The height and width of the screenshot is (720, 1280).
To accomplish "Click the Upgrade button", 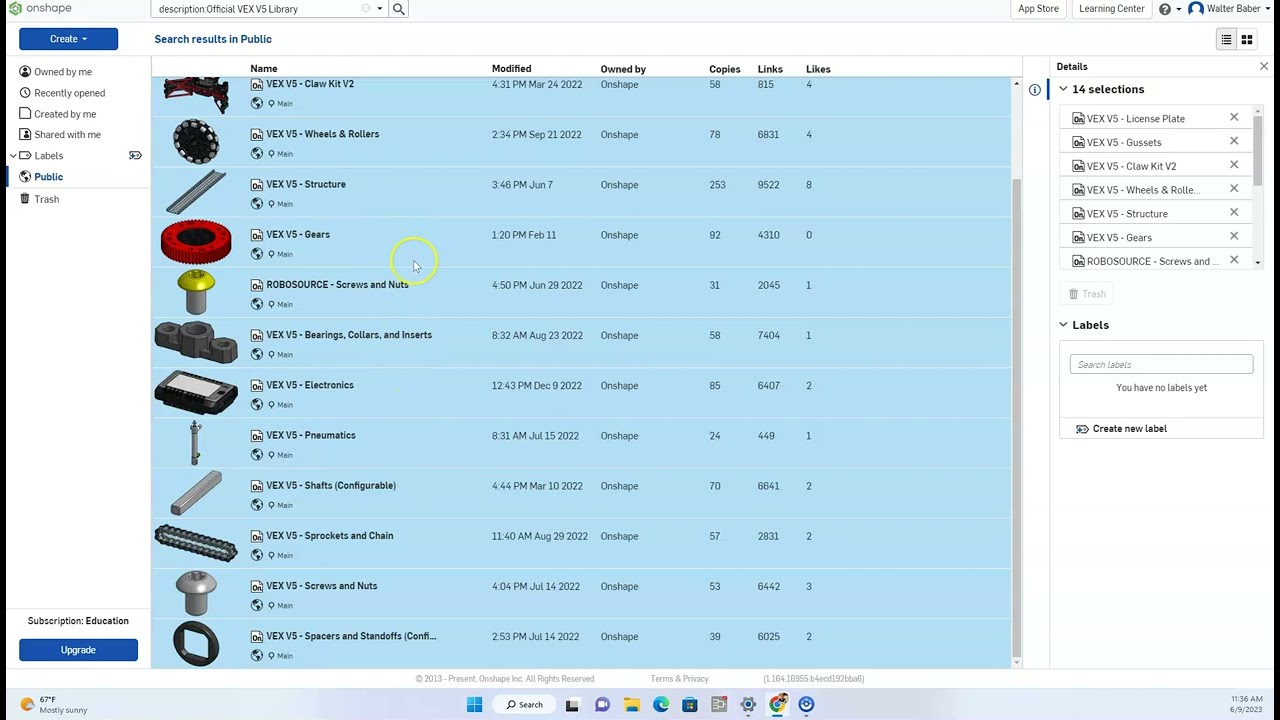I will point(78,650).
